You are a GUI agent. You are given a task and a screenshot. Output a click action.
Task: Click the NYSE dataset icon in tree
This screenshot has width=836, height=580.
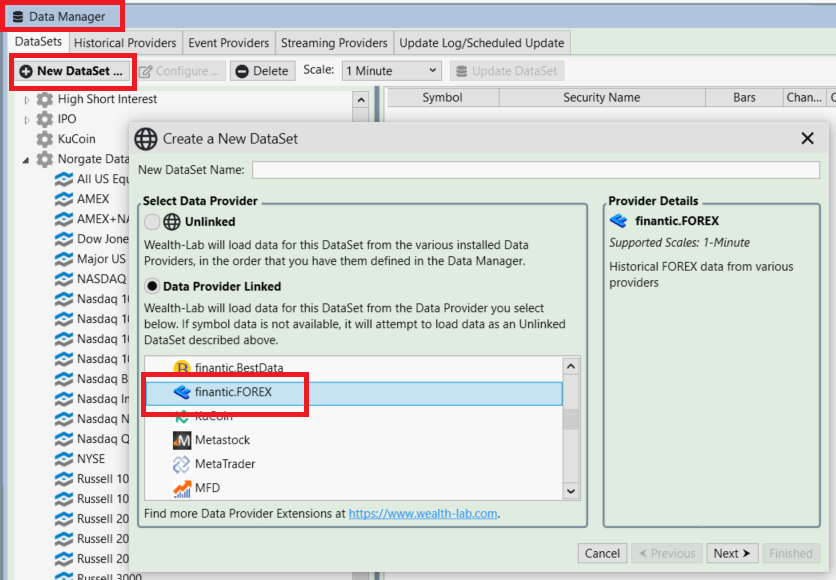[x=64, y=459]
